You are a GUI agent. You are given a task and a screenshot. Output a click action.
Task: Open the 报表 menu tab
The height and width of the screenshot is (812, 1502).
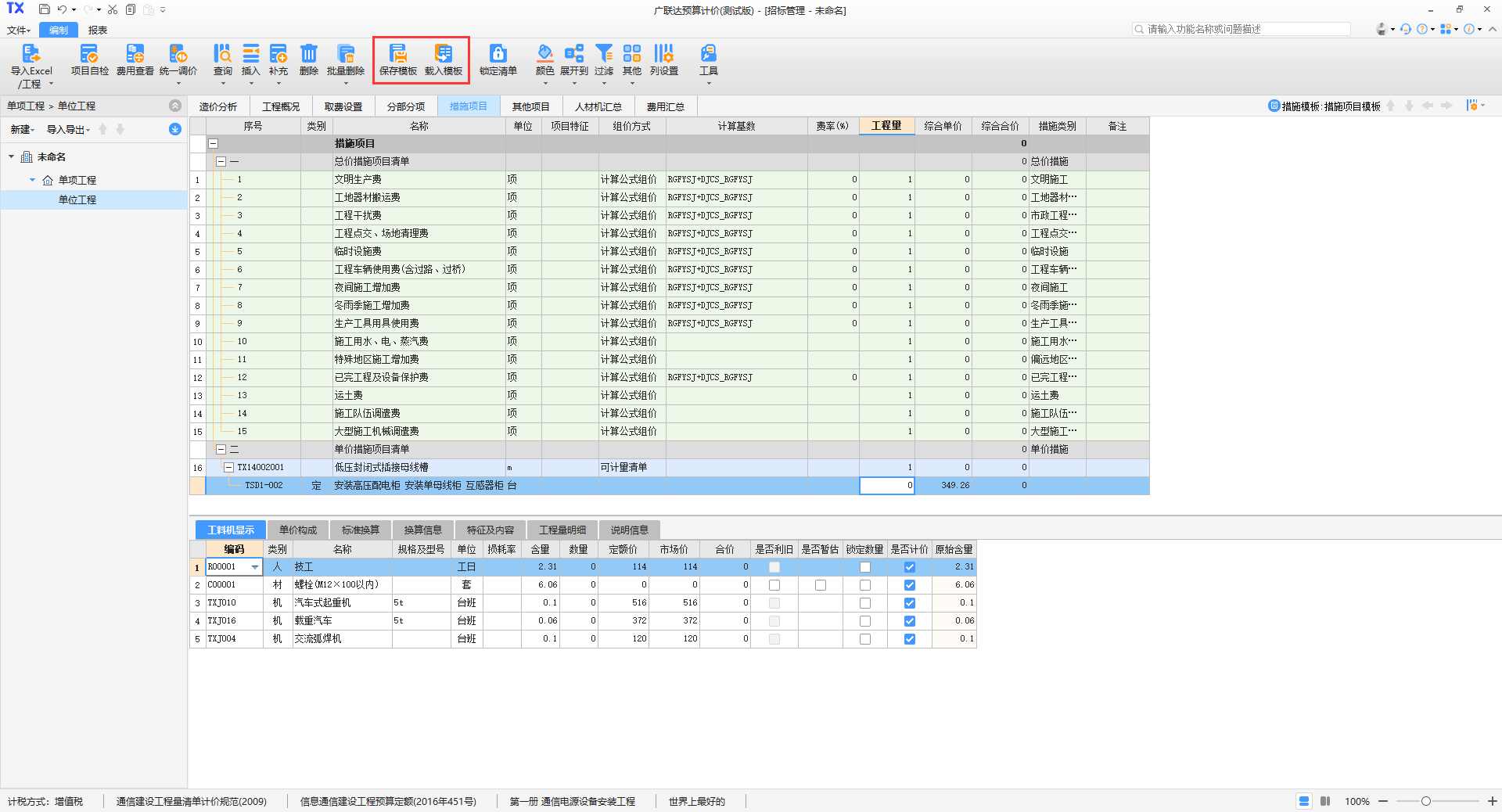point(97,30)
